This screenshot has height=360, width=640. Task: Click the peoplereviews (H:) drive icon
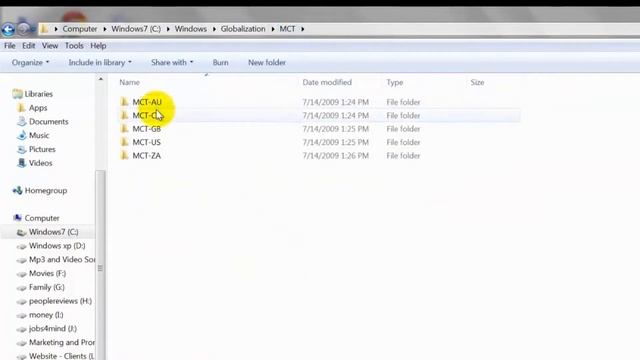tap(22, 302)
